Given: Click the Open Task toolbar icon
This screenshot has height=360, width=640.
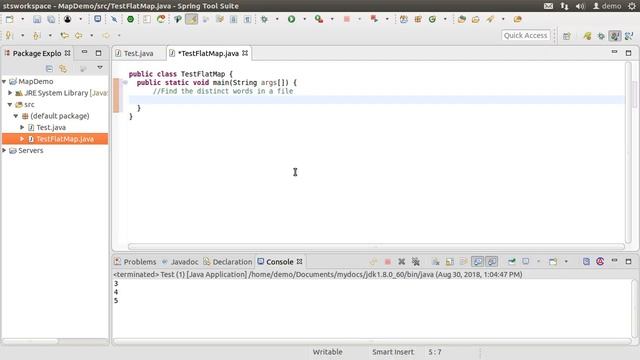Looking at the screenshot, I should (476, 19).
